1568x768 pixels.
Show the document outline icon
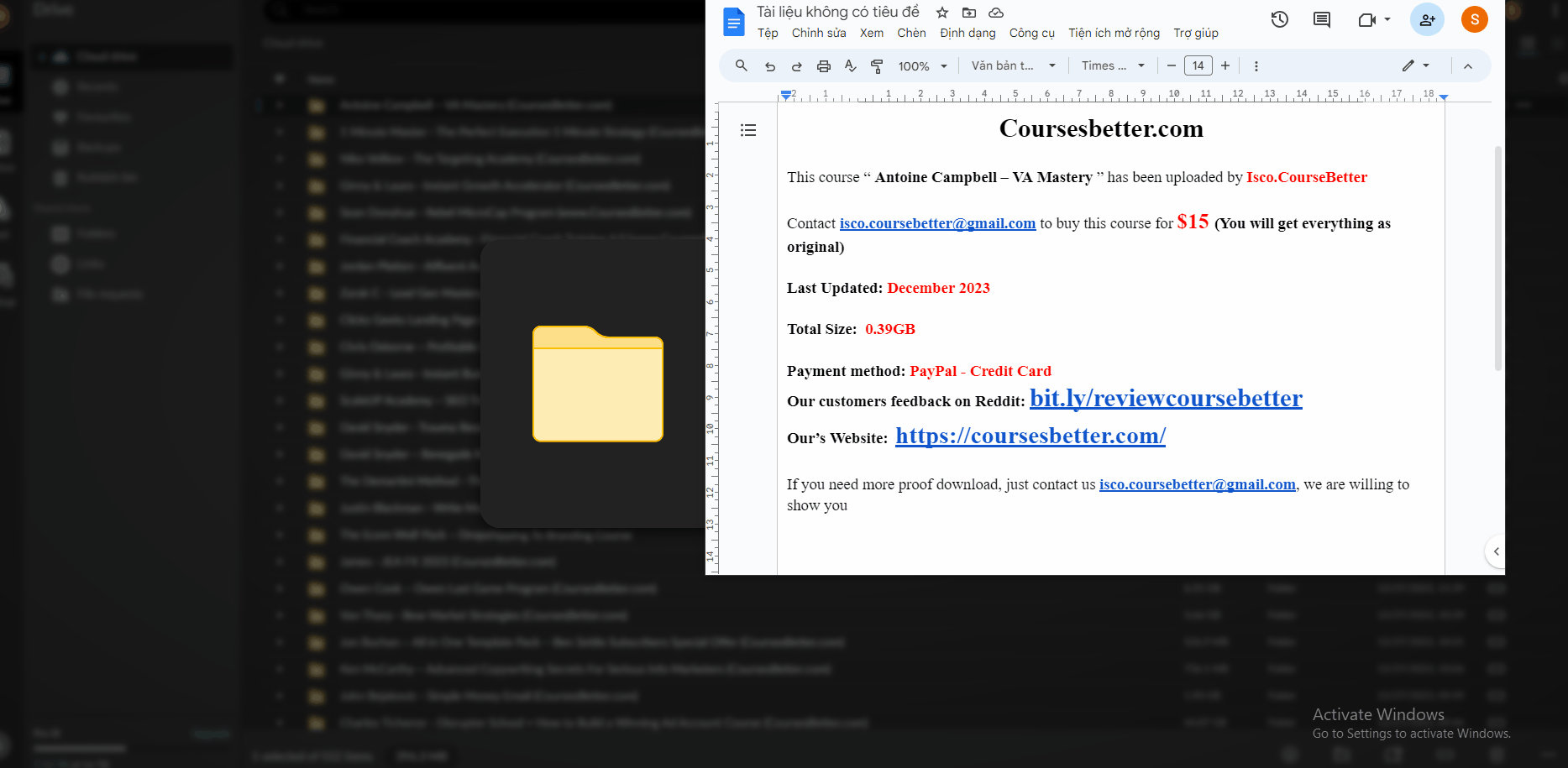(748, 130)
